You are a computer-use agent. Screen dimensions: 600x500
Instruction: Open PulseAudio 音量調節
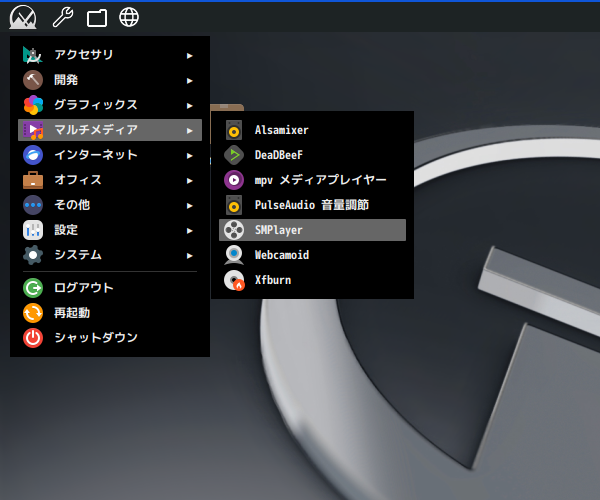pos(312,205)
